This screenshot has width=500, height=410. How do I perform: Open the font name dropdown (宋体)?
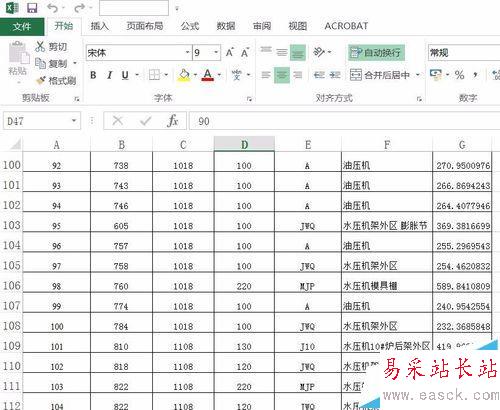click(187, 53)
